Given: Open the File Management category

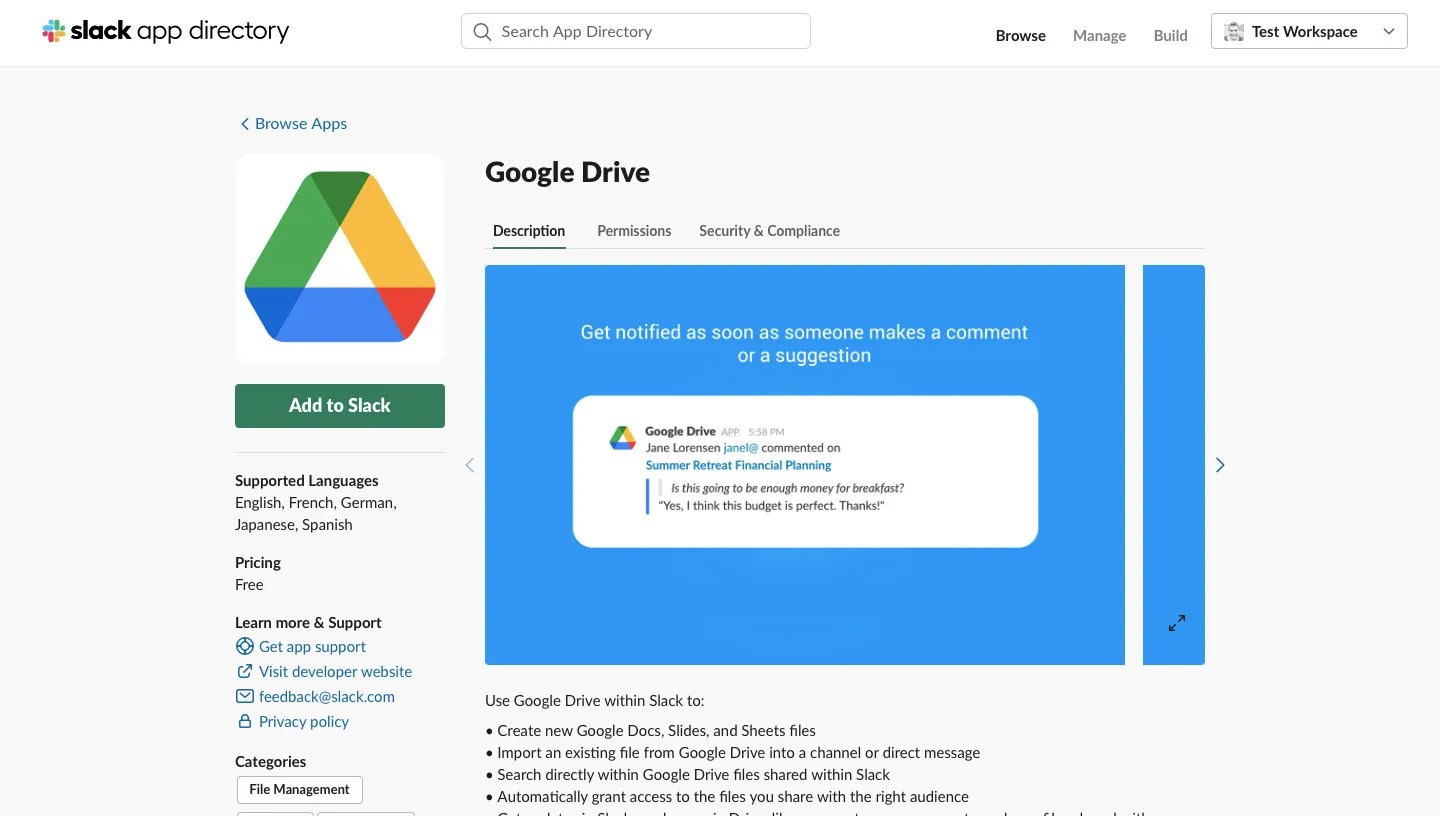Looking at the screenshot, I should point(299,789).
